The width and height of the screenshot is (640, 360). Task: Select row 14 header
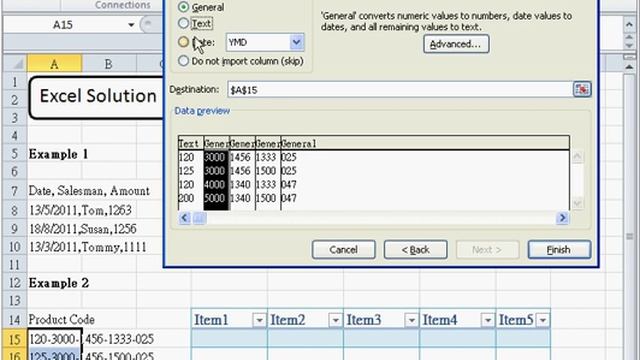point(15,320)
